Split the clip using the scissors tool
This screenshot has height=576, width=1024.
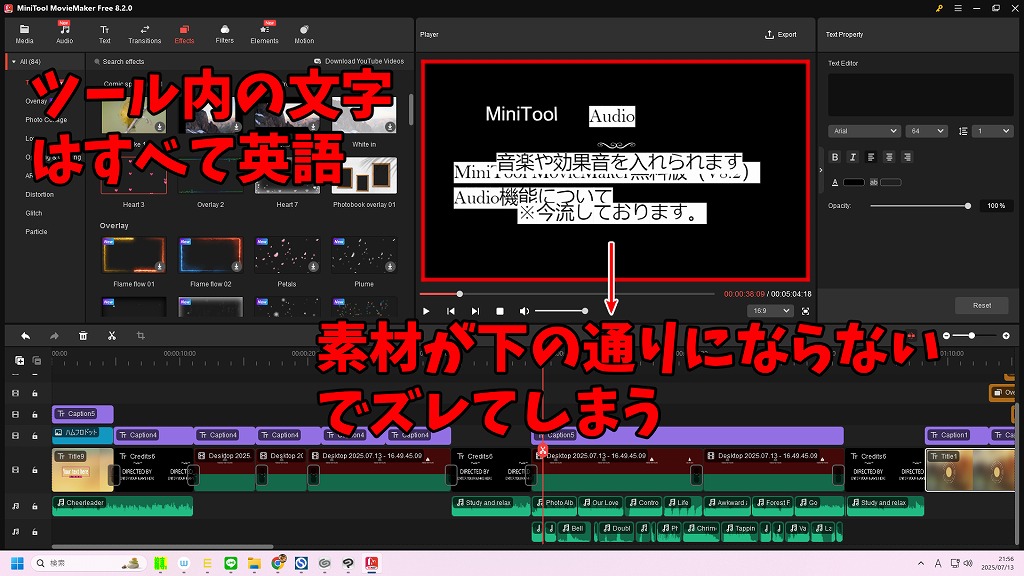click(x=112, y=336)
